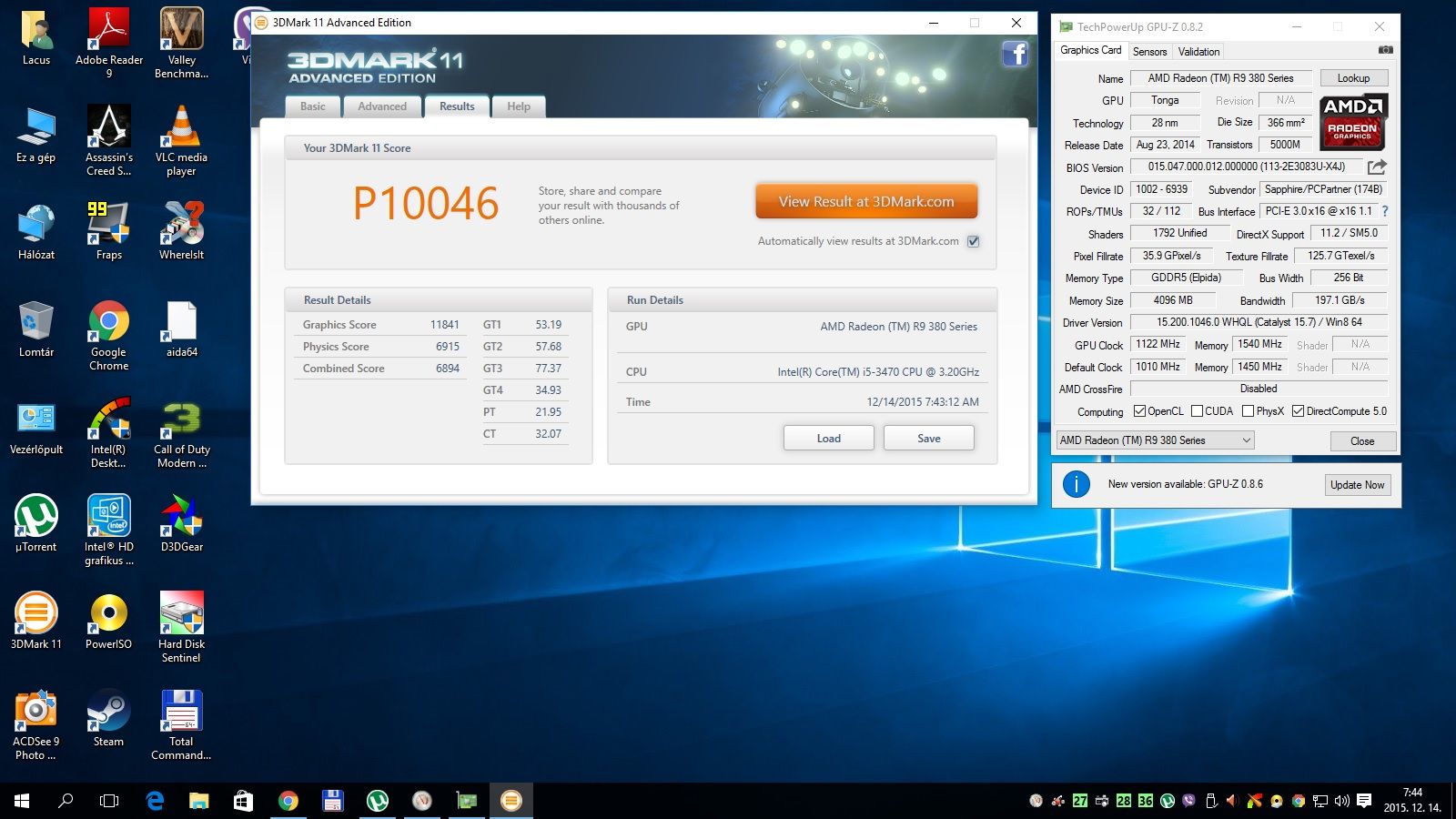Open the Windows Start menu
The image size is (1456, 819).
tap(22, 801)
